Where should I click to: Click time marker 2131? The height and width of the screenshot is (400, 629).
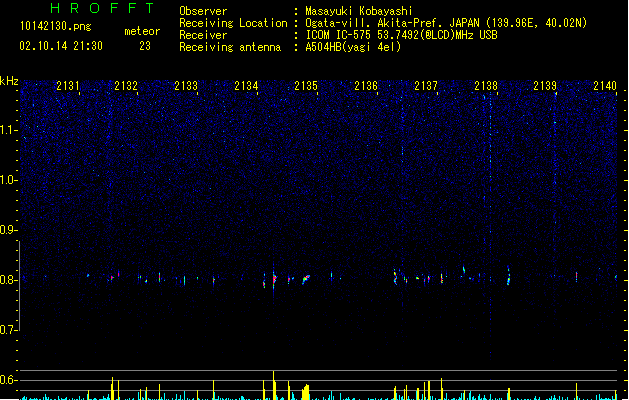pyautogui.click(x=68, y=85)
